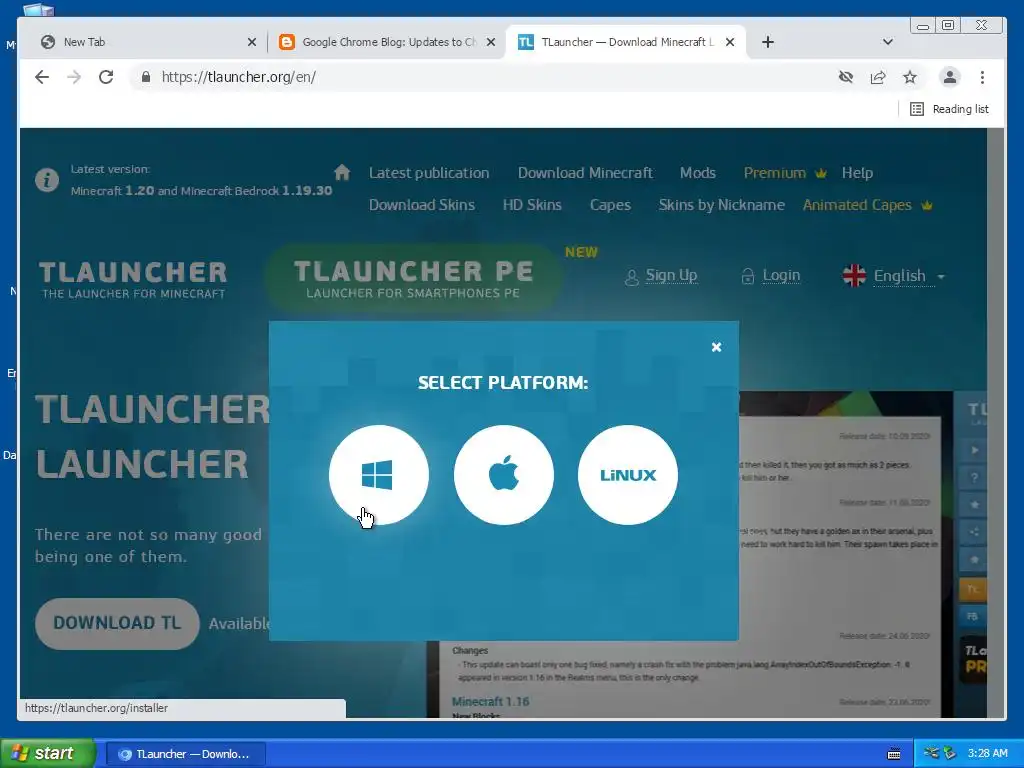1024x768 pixels.
Task: Reload the TLauncher page
Action: click(106, 77)
